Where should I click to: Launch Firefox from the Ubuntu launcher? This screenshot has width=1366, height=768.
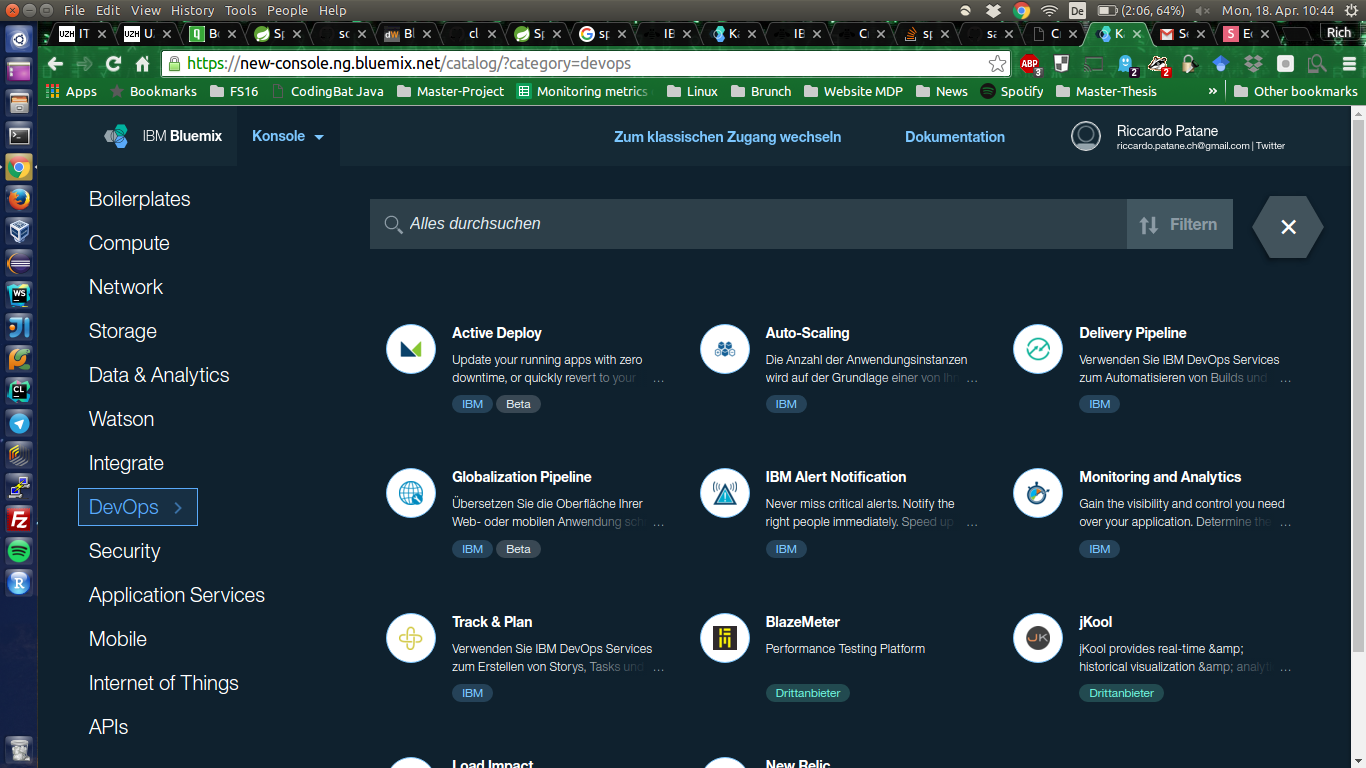coord(19,199)
